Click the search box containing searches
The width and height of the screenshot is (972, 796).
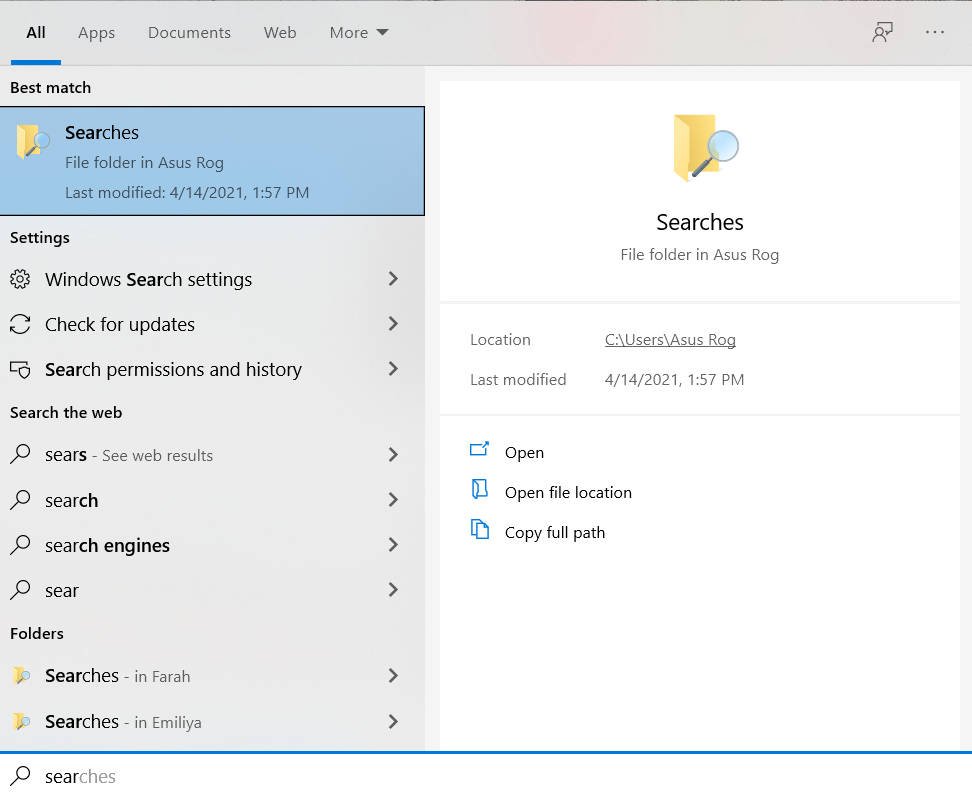click(x=486, y=776)
